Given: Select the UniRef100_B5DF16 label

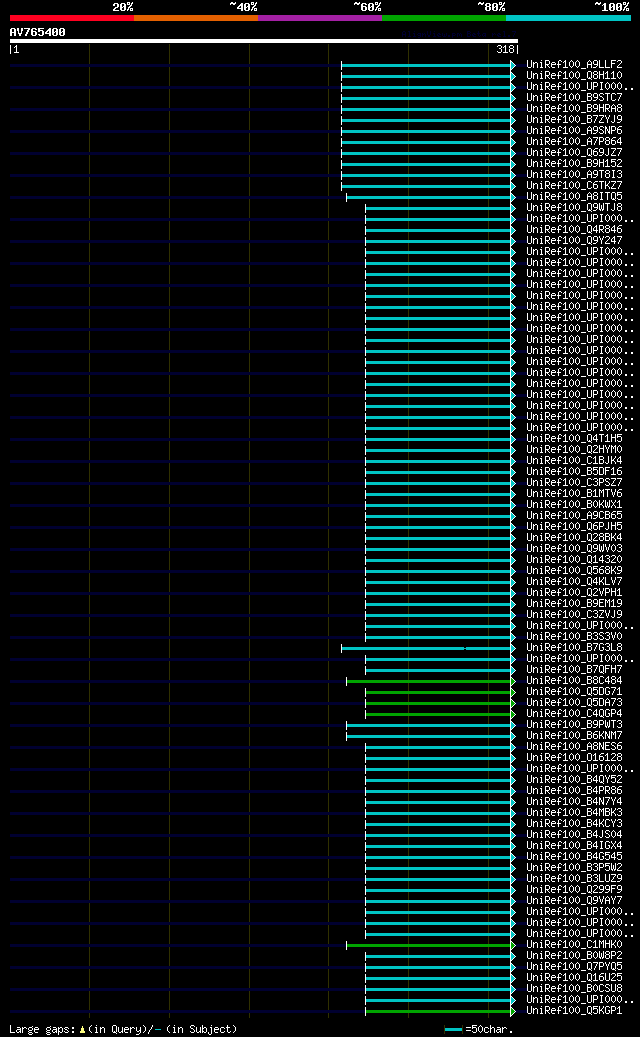Looking at the screenshot, I should [574, 472].
